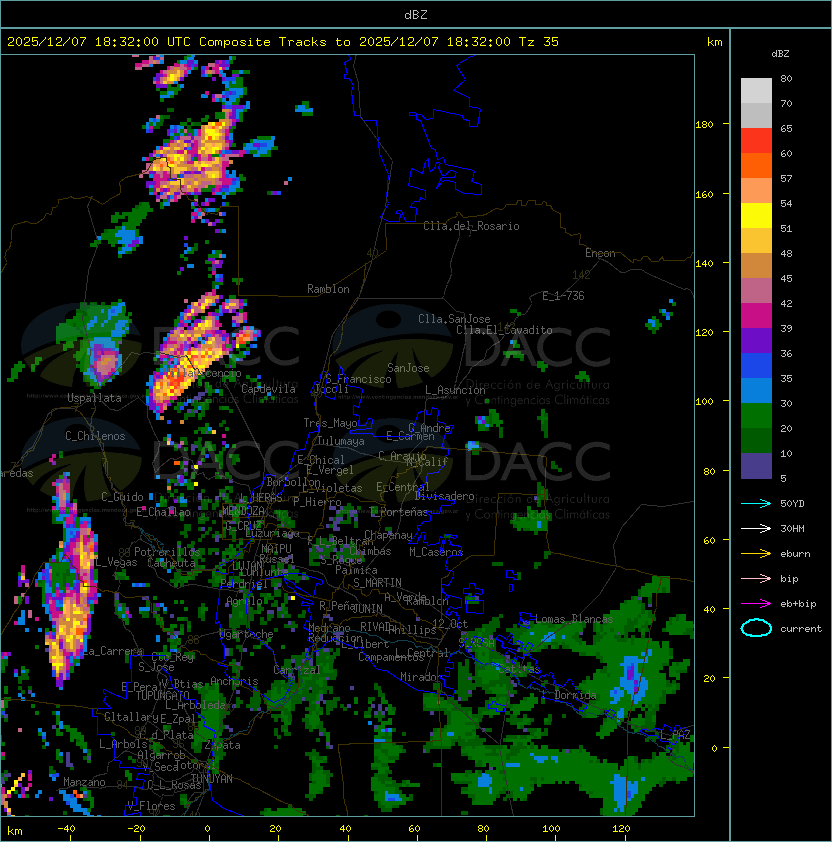This screenshot has width=832, height=842.
Task: Click the MAIPU label on map
Action: [276, 549]
